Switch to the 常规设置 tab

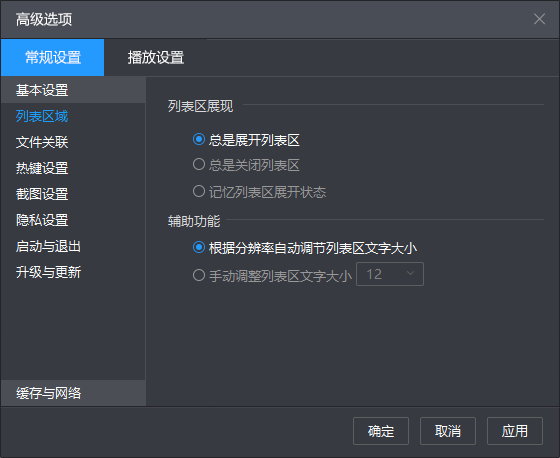coord(52,58)
